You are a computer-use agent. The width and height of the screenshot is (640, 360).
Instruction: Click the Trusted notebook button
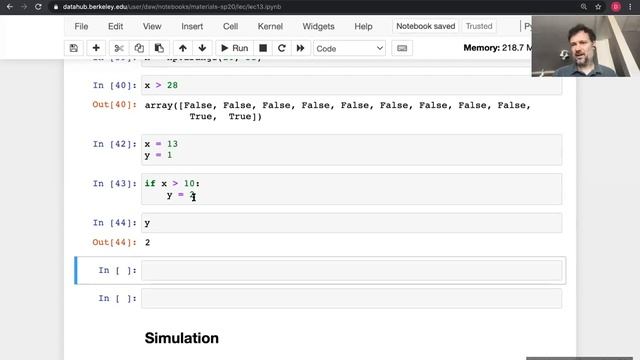point(479,26)
